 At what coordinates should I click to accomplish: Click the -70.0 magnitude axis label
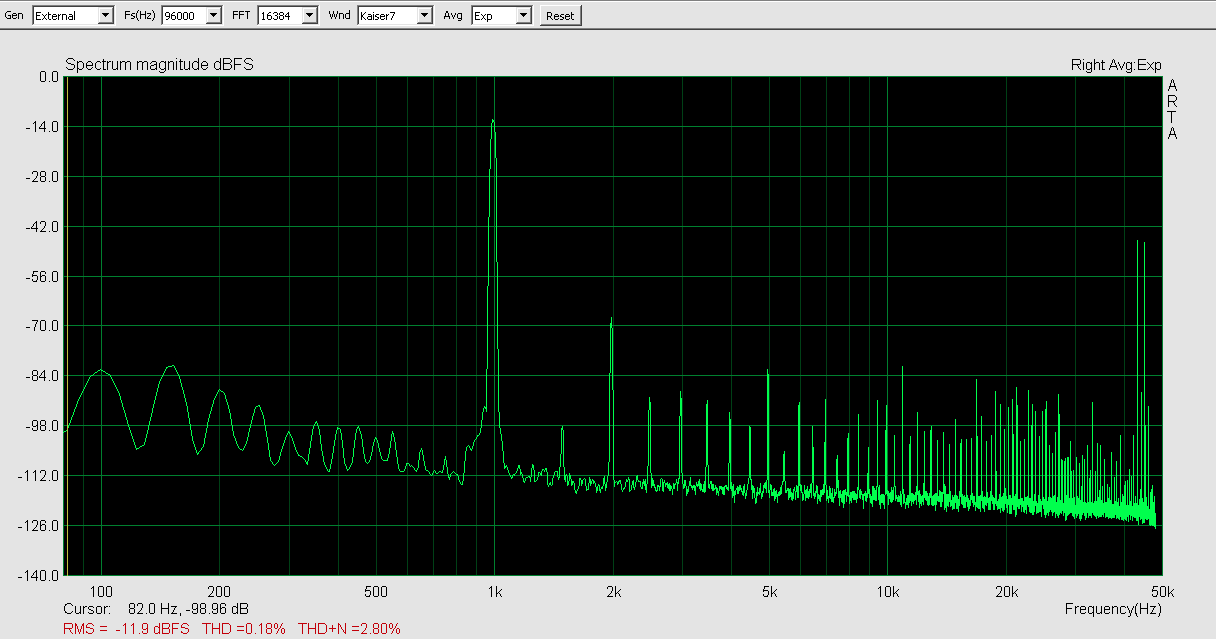pos(42,326)
